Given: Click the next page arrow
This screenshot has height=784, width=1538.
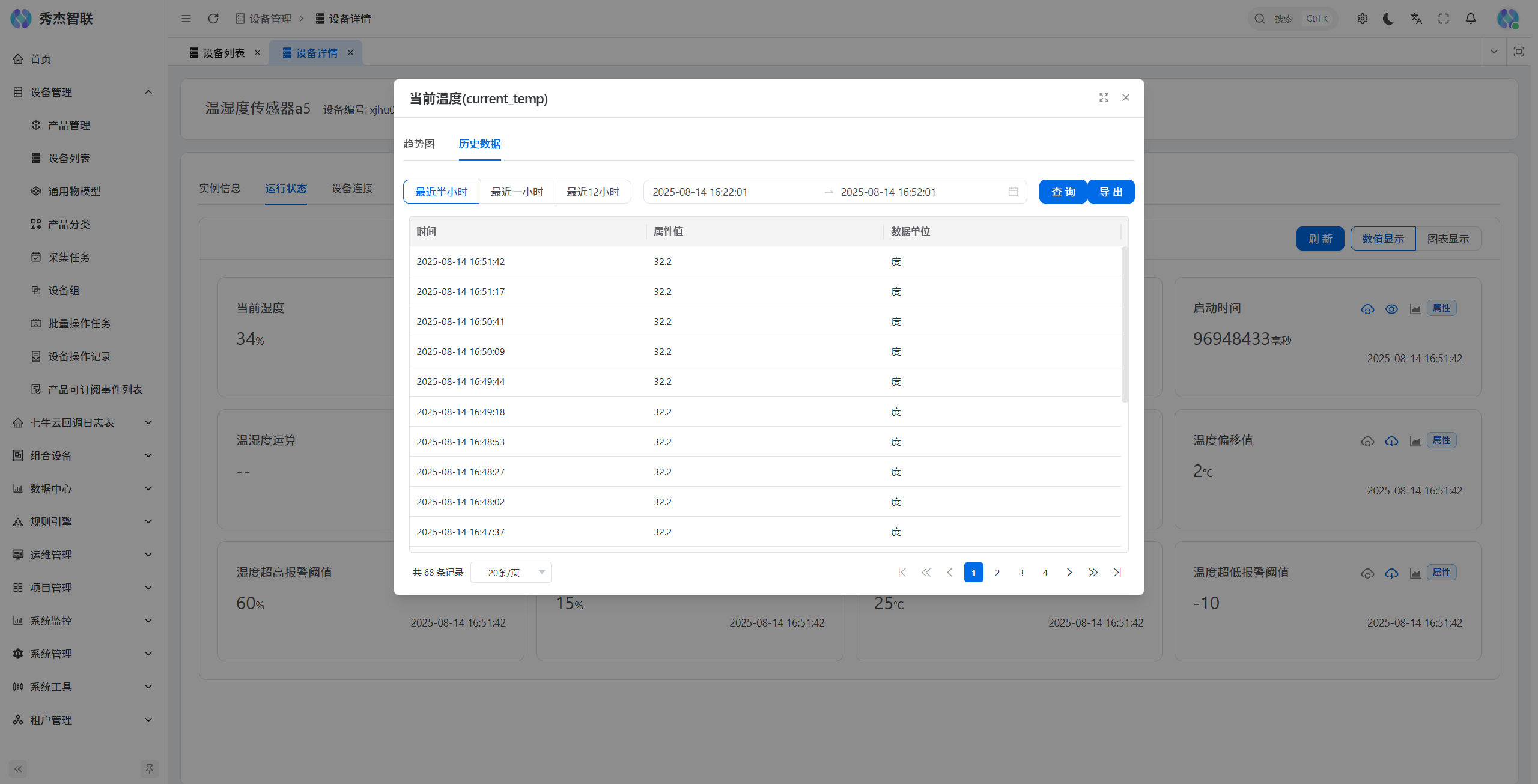Looking at the screenshot, I should point(1069,573).
